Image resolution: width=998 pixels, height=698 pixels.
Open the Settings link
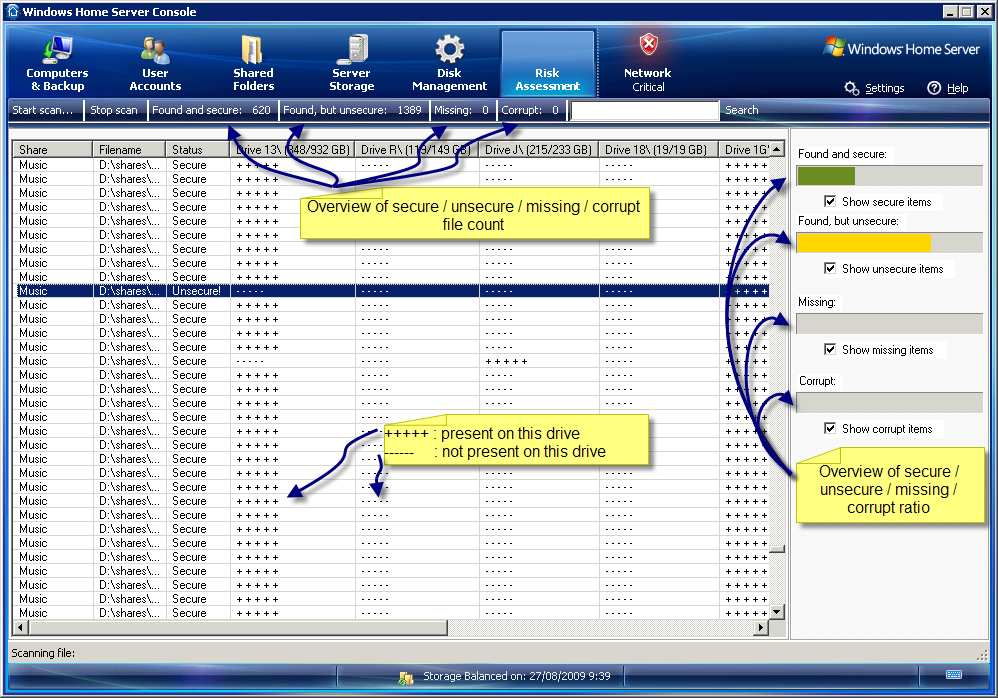coord(885,88)
